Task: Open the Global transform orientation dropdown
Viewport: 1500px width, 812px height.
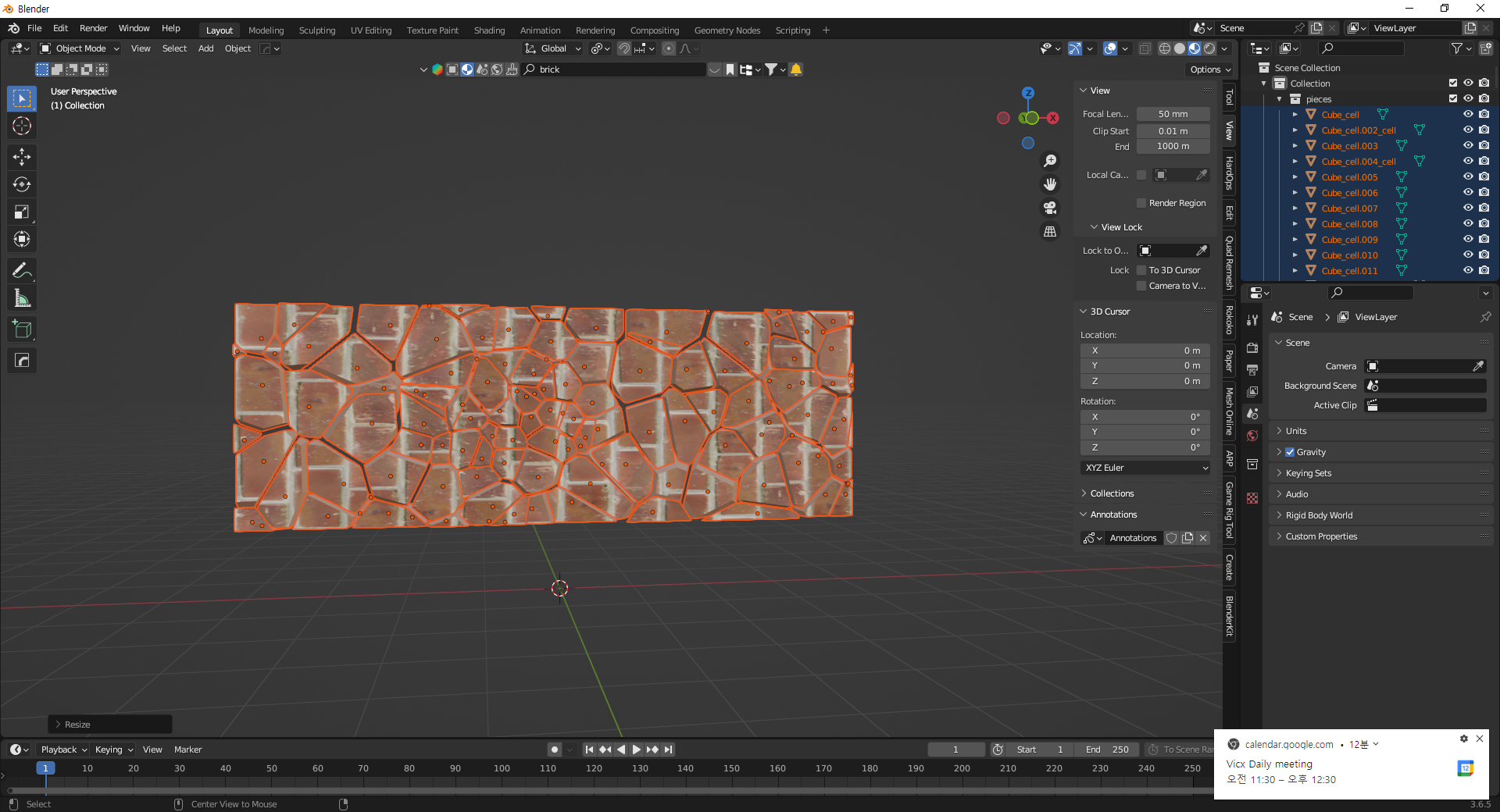Action: [x=553, y=48]
